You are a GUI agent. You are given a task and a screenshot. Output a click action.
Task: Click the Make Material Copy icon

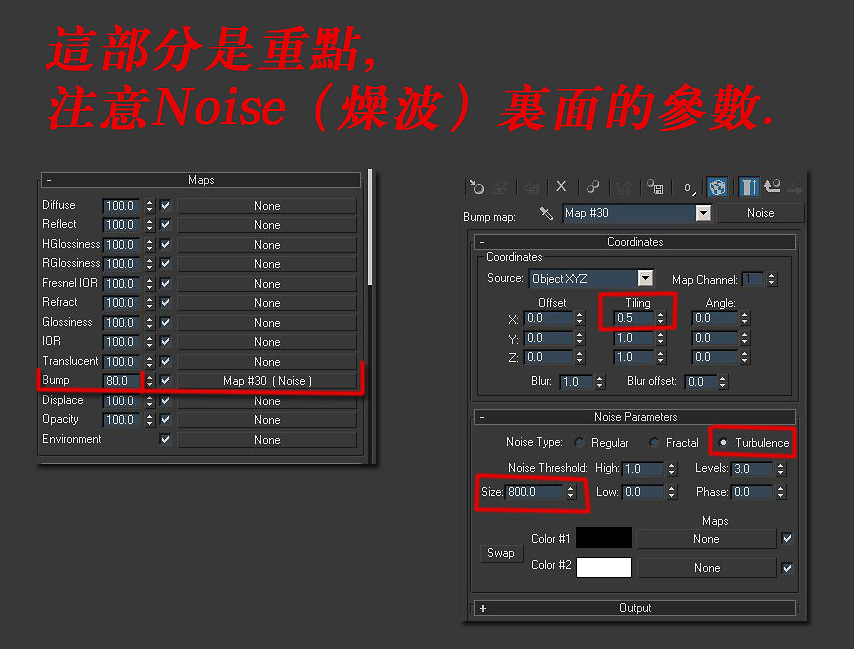point(592,187)
